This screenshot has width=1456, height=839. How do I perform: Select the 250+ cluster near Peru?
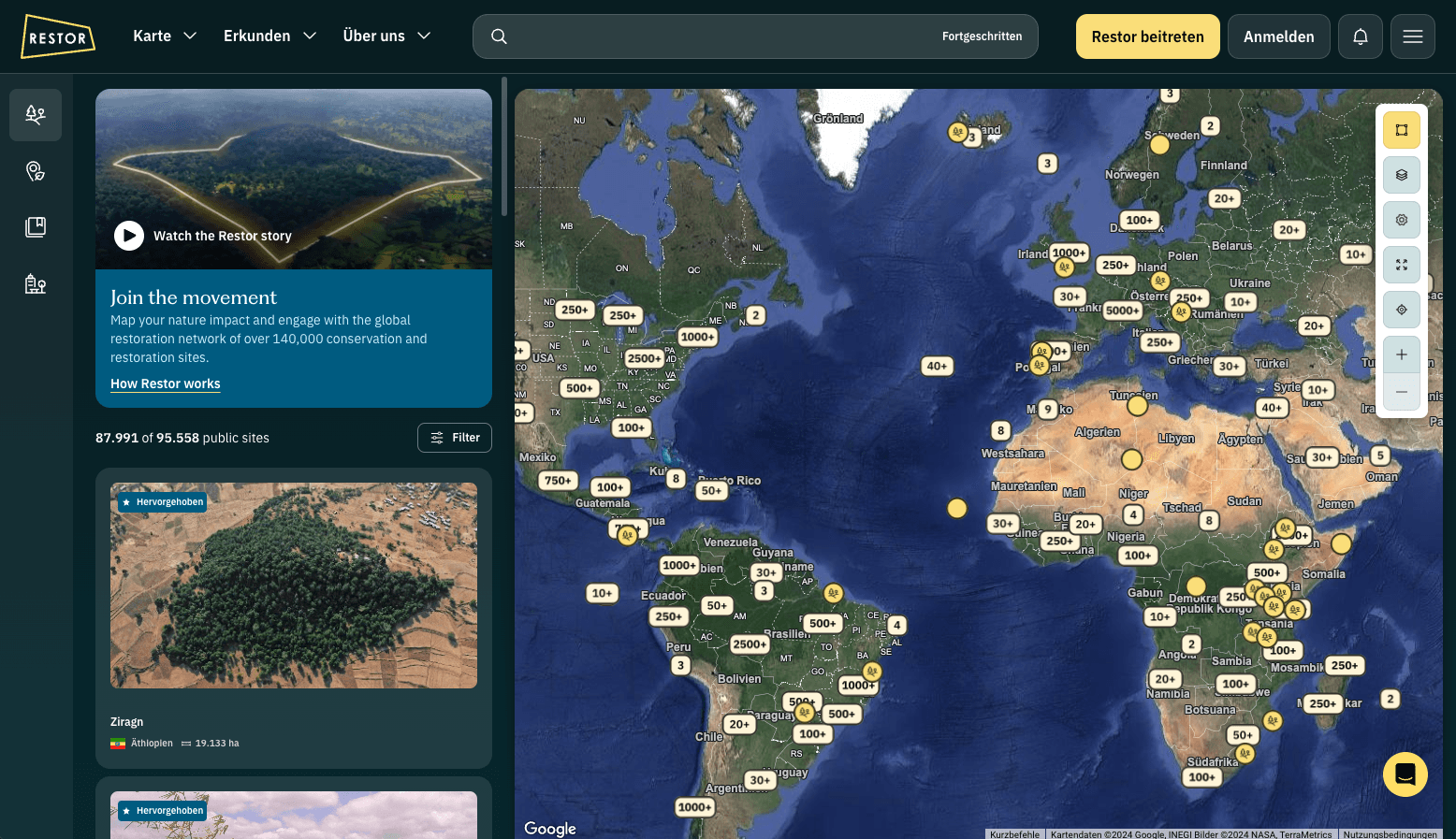click(668, 616)
